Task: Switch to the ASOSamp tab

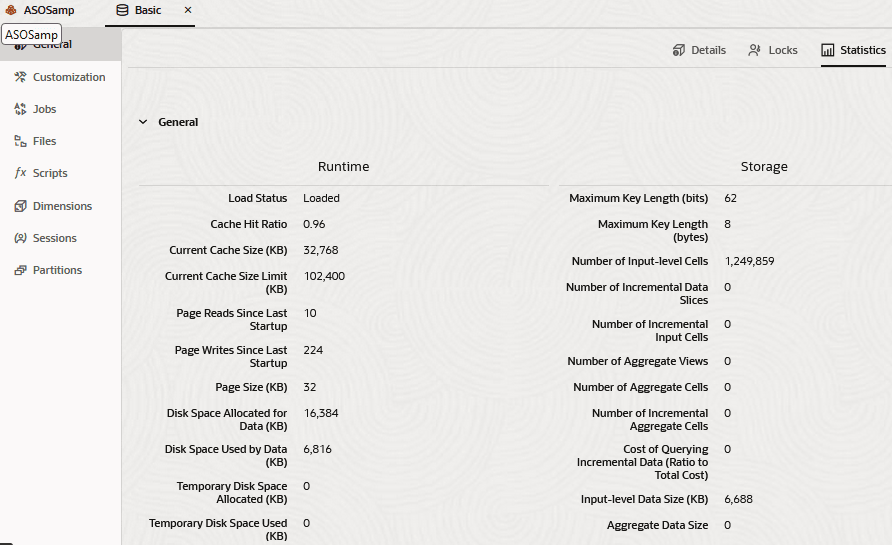Action: 40,10
